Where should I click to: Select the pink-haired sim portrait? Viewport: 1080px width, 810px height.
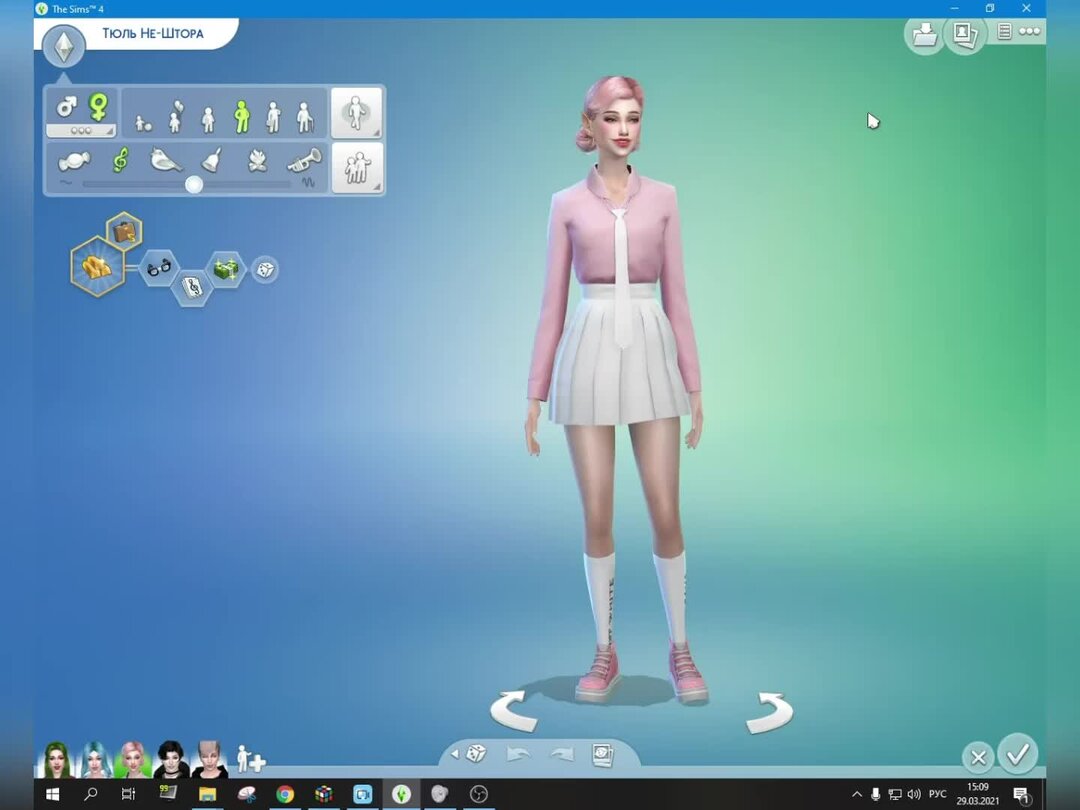[x=132, y=760]
